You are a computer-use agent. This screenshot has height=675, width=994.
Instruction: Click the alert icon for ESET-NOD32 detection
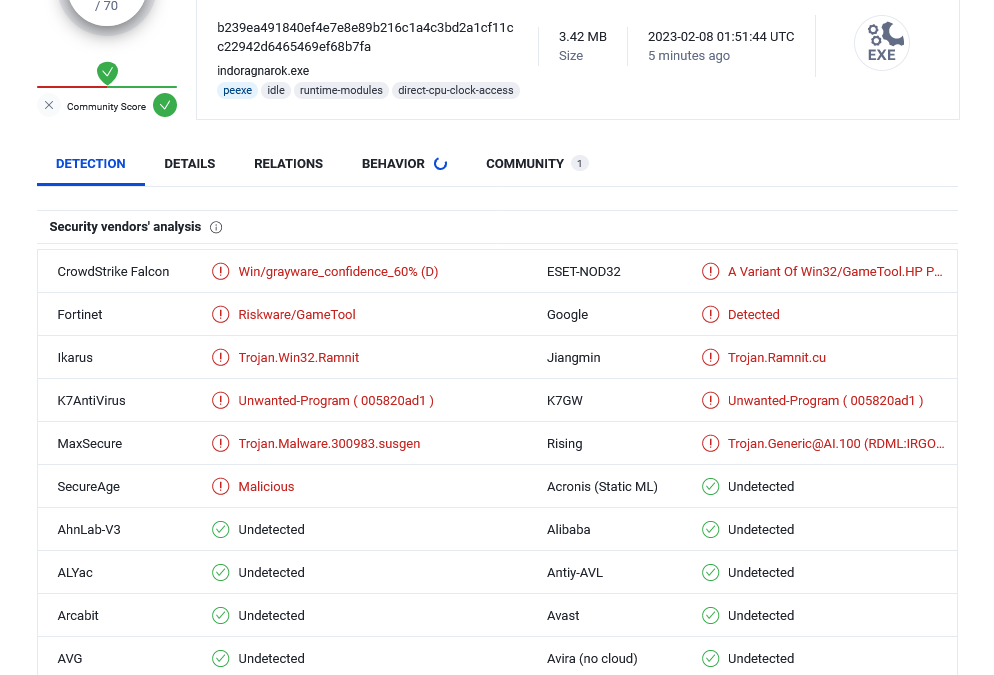(711, 272)
